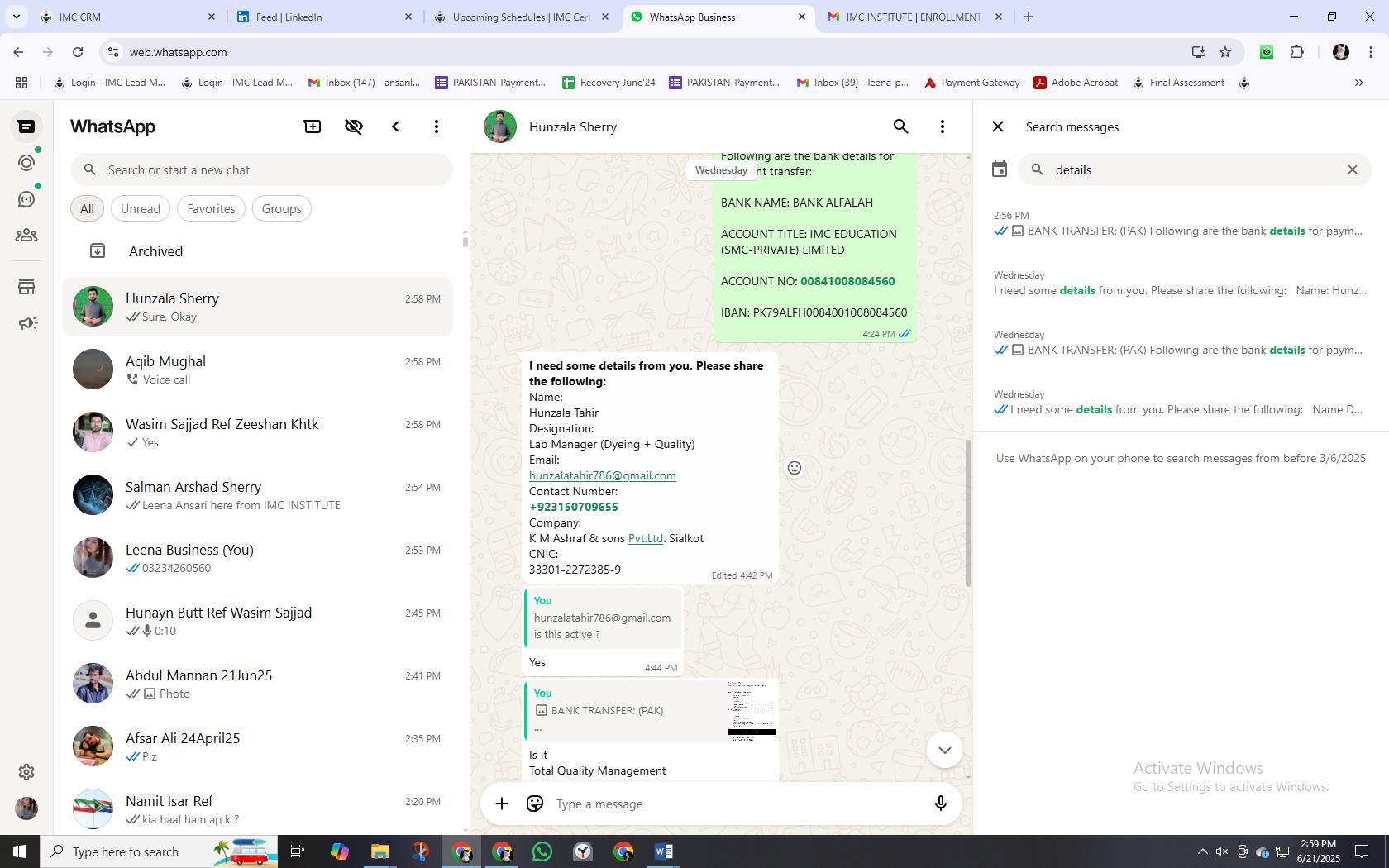
Task: Open the Aqib Mughal chat
Action: tap(258, 370)
